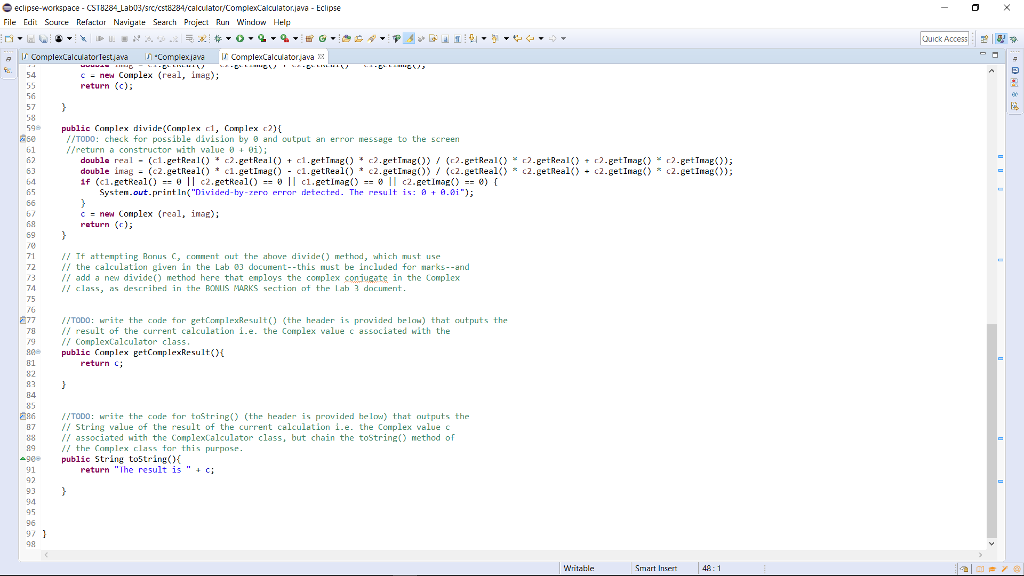Open the Back history dropdown arrow

click(541, 39)
